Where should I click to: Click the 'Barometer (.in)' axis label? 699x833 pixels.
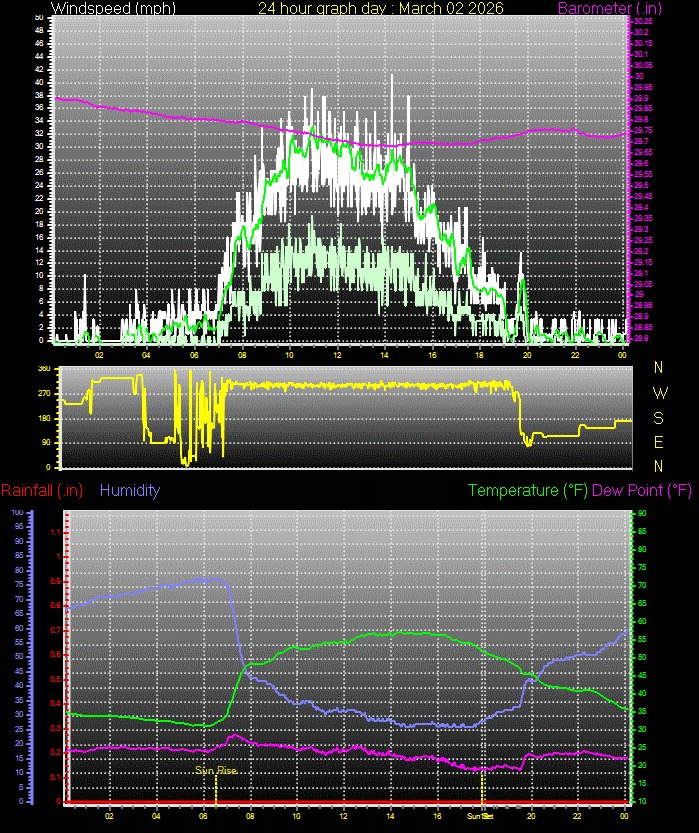pos(610,8)
